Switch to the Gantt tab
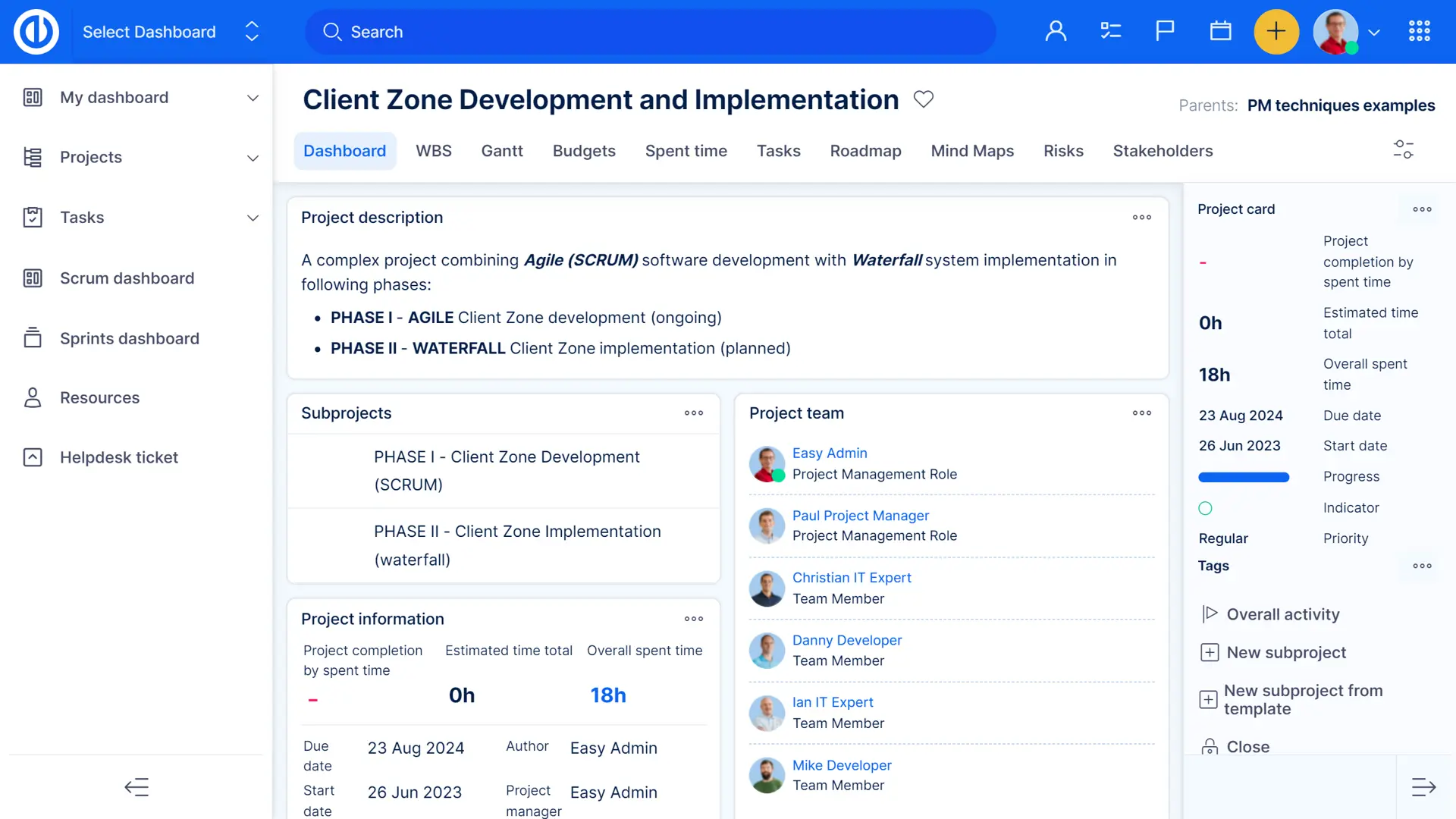Screen dimensions: 1456x819 point(501,151)
